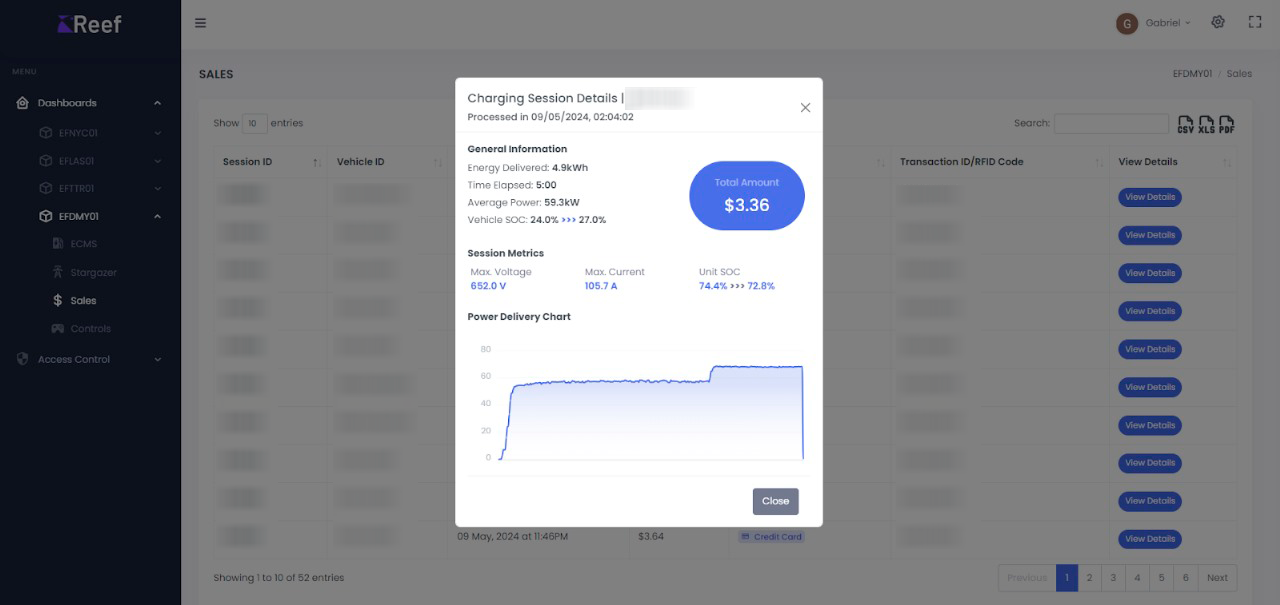Close the charging session dialog with X
1280x605 pixels.
pos(805,108)
